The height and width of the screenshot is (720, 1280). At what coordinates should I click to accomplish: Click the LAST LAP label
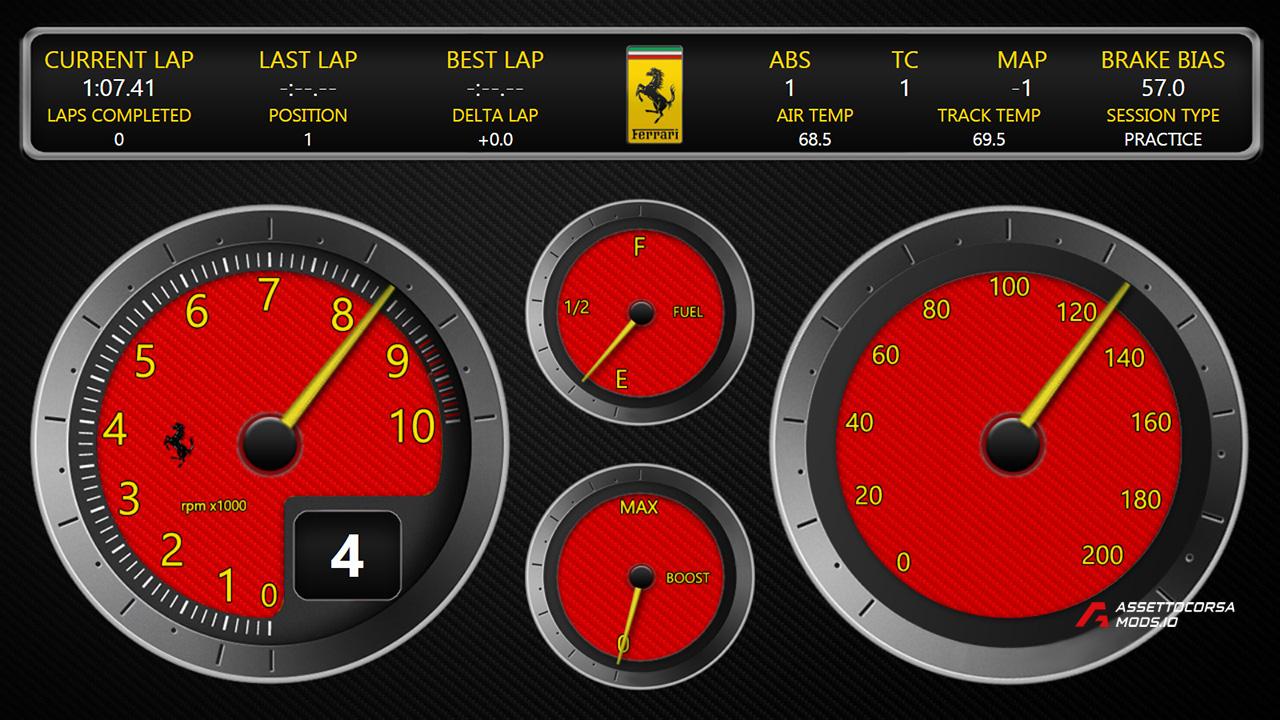pyautogui.click(x=308, y=60)
